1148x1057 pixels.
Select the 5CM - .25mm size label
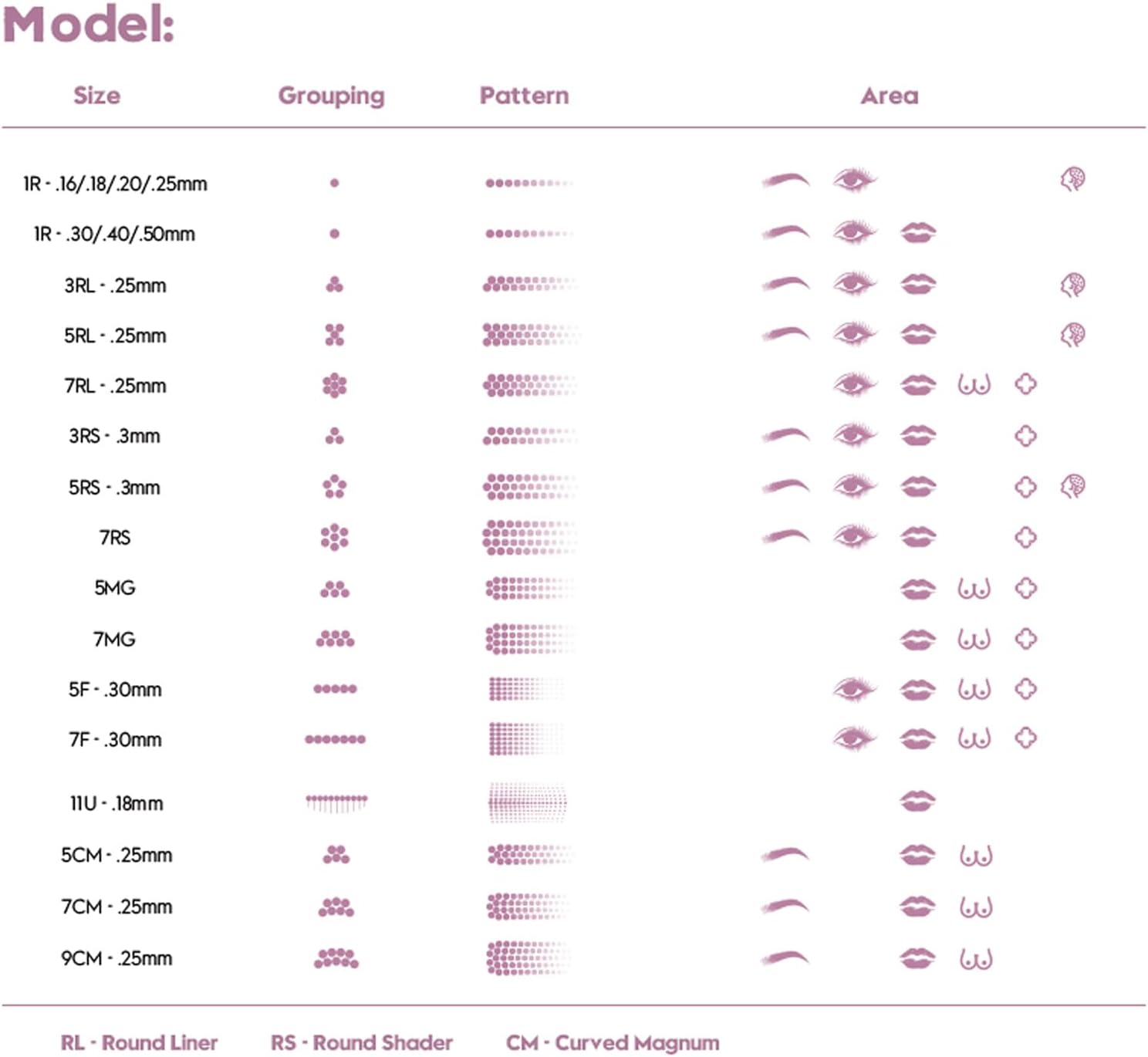[x=116, y=855]
